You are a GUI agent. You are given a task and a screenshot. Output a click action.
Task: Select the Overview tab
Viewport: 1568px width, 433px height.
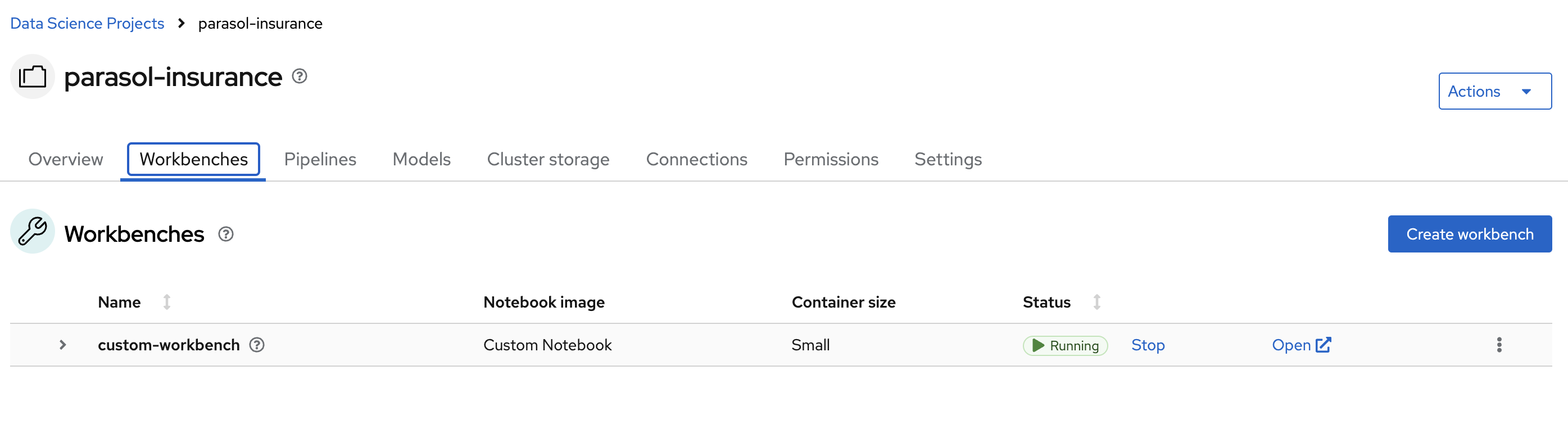coord(65,160)
